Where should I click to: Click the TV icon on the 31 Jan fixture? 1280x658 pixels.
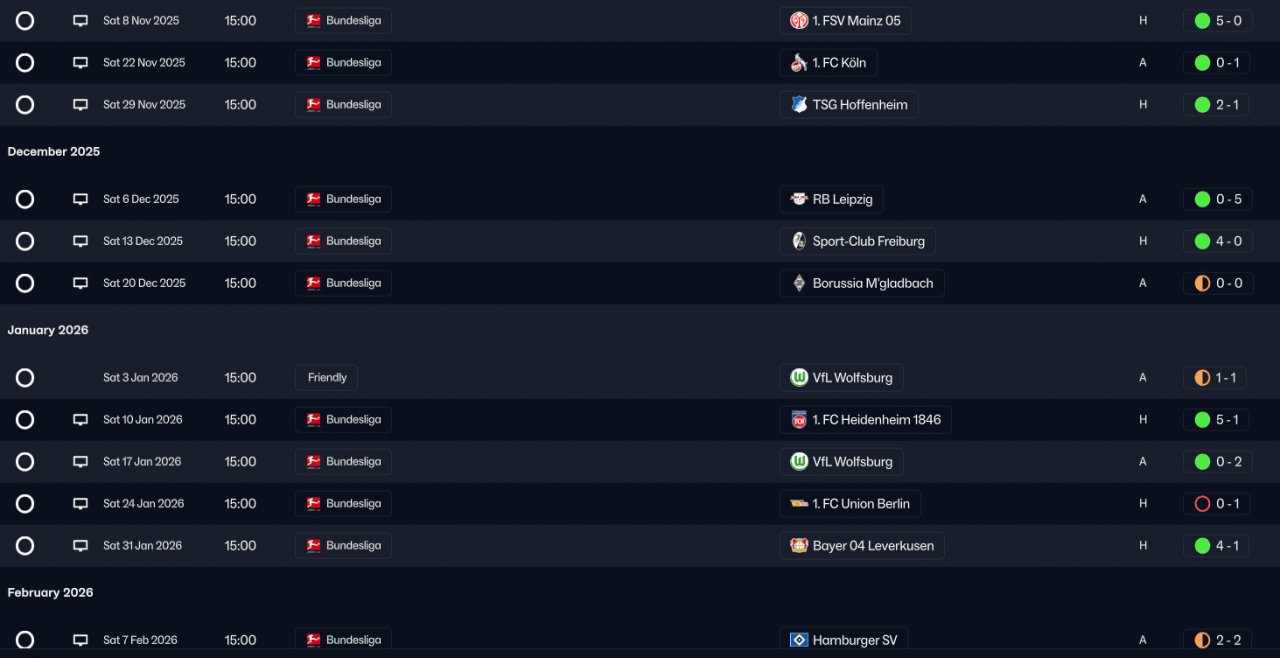(x=81, y=546)
